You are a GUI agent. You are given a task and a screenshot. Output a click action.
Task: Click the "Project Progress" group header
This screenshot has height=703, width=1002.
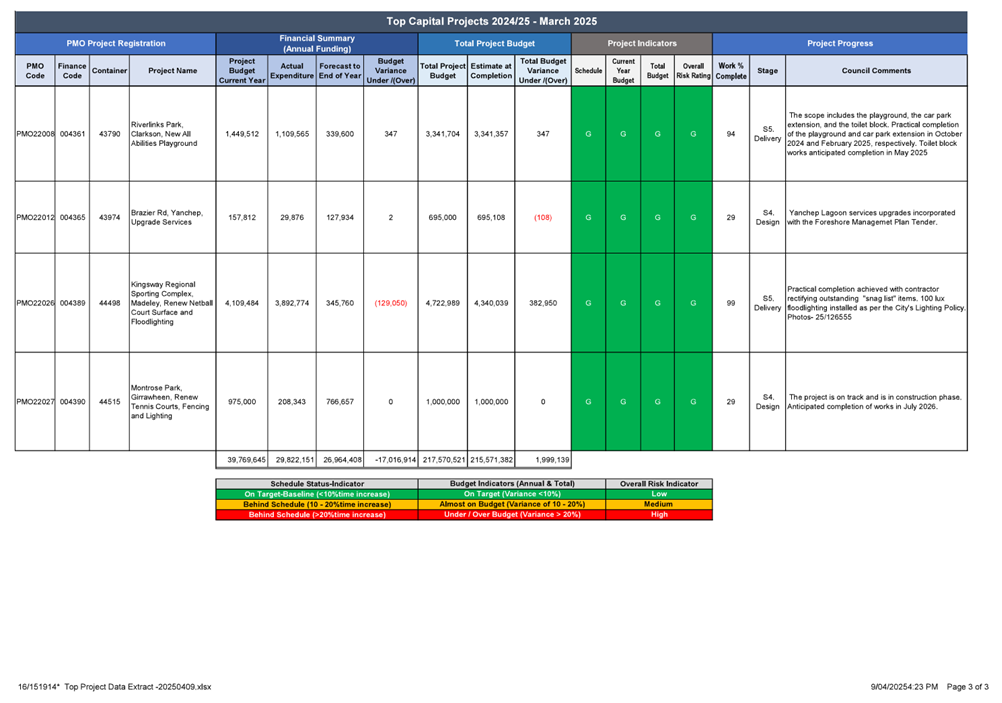pyautogui.click(x=840, y=43)
